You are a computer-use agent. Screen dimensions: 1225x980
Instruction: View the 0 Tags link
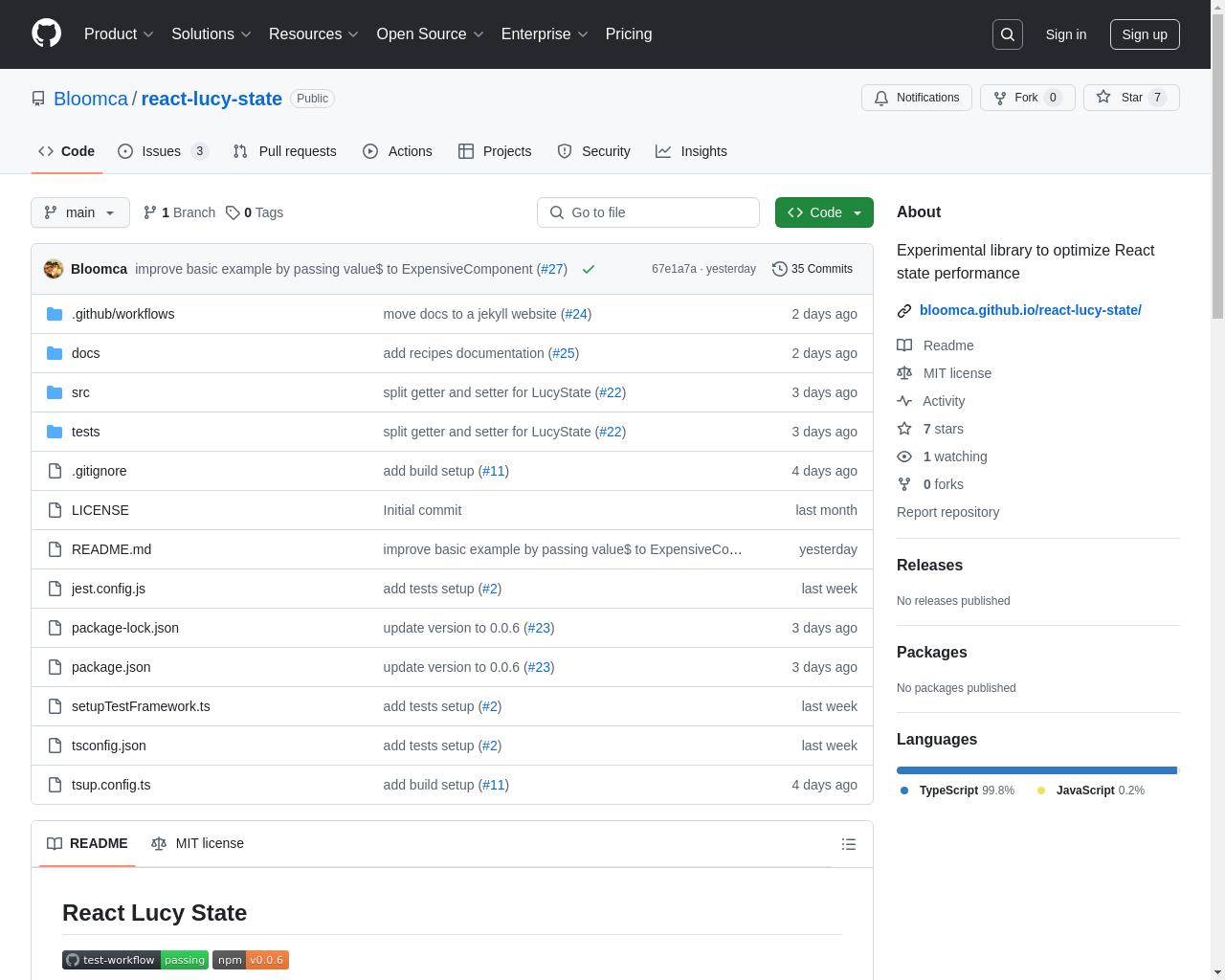coord(255,212)
